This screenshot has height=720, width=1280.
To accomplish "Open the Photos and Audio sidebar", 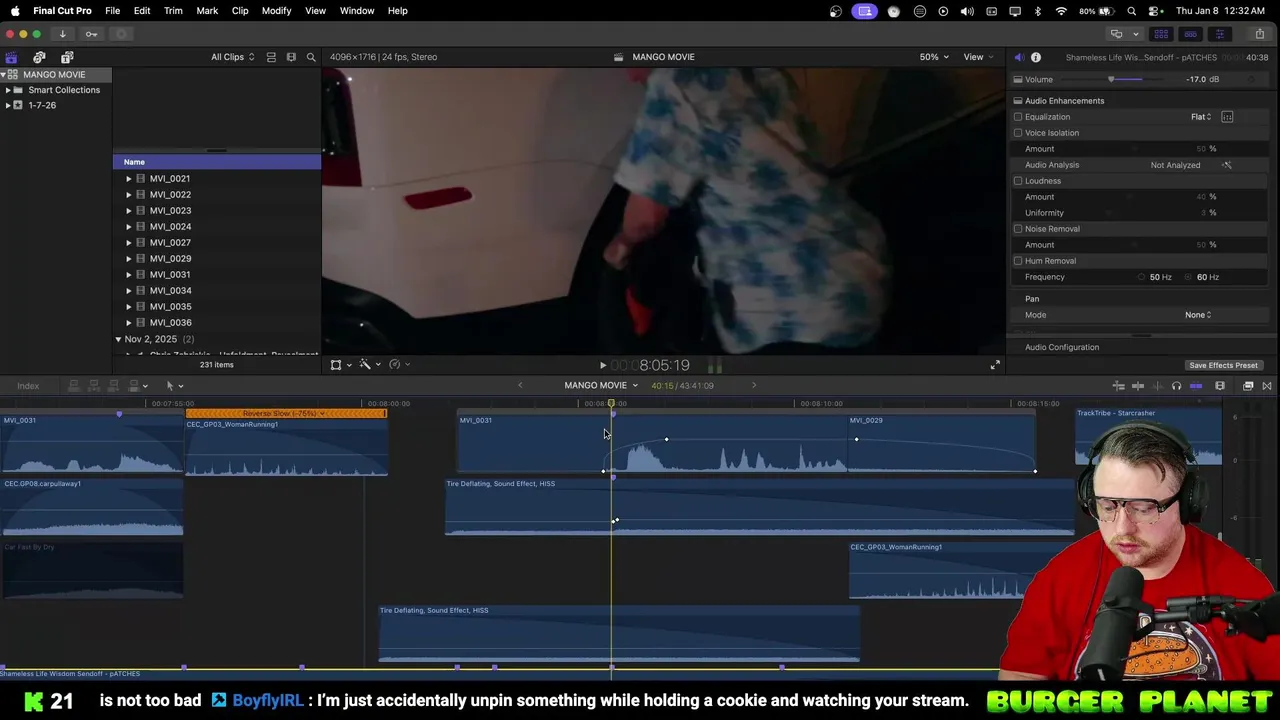I will [x=39, y=57].
